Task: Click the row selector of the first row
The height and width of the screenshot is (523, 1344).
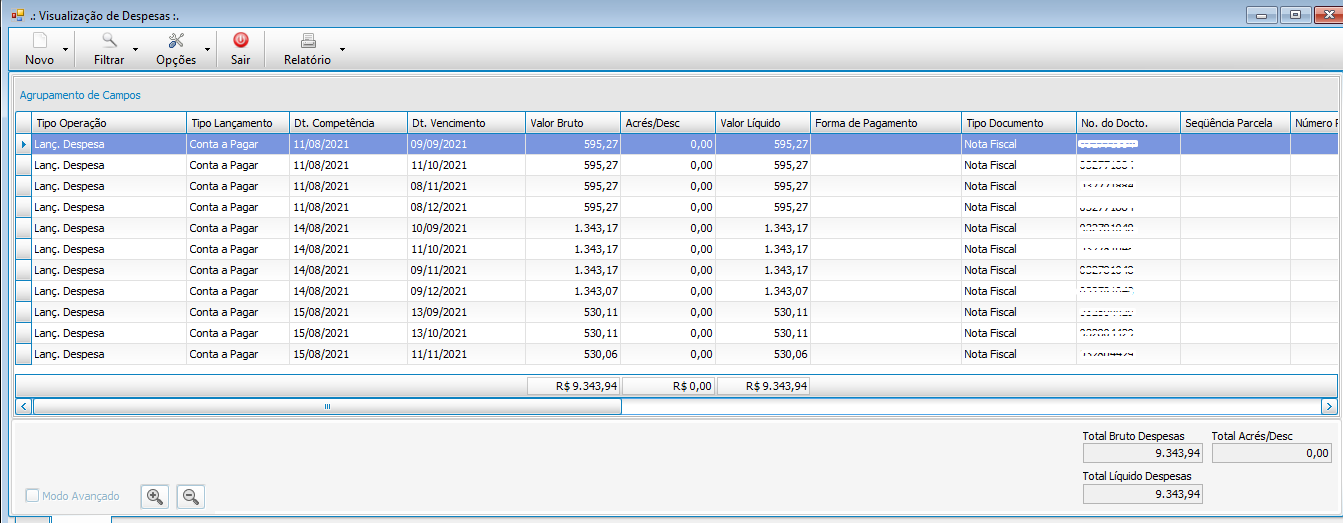Action: pyautogui.click(x=24, y=144)
